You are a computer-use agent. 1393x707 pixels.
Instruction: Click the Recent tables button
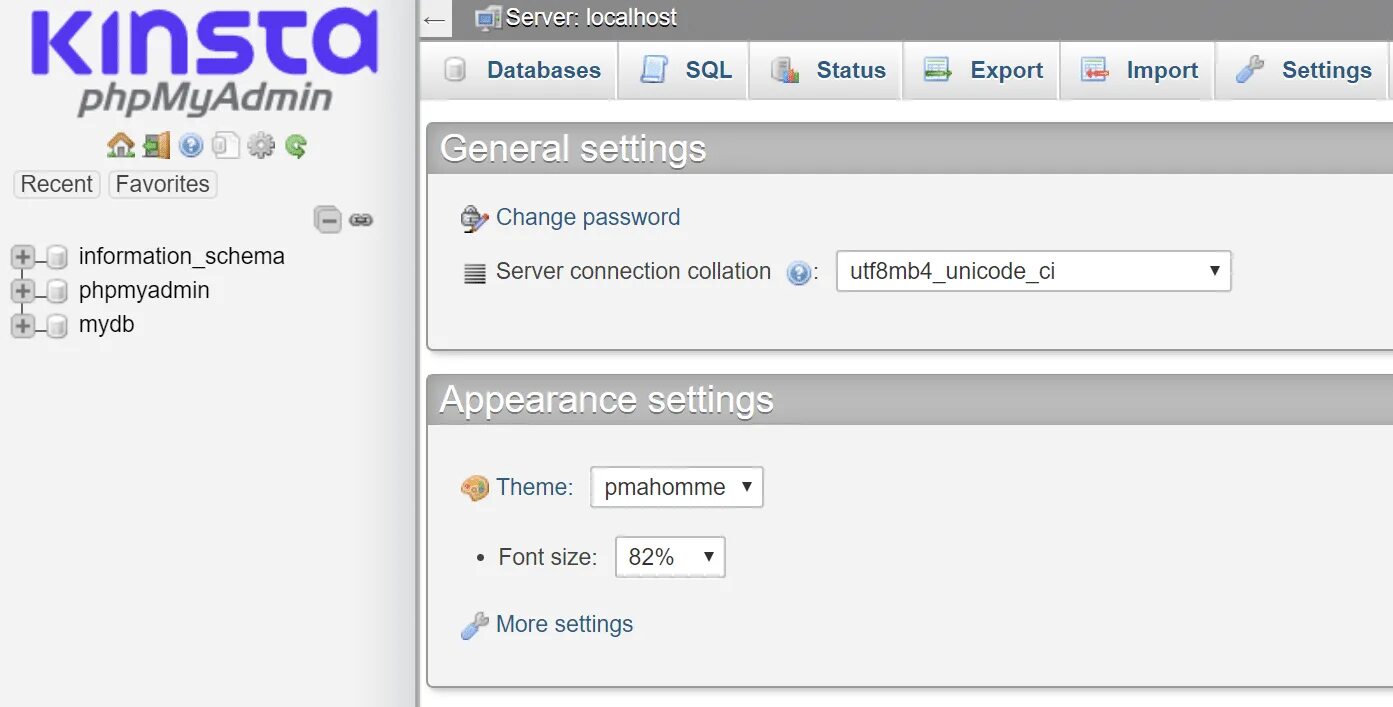pyautogui.click(x=56, y=184)
